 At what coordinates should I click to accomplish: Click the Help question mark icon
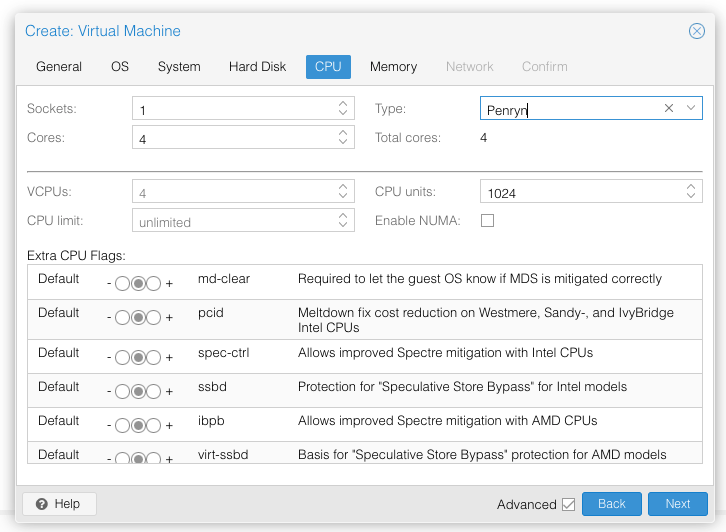[x=42, y=504]
